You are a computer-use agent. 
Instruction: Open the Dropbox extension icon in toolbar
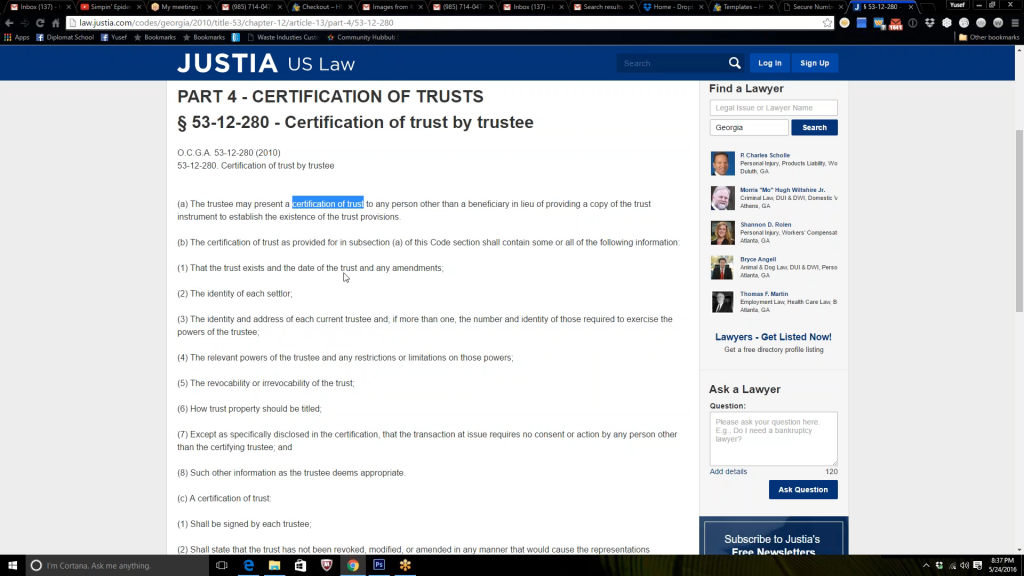930,22
